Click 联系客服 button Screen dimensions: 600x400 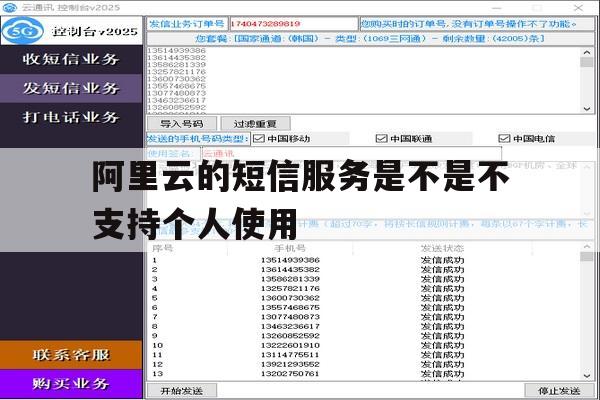coord(71,355)
